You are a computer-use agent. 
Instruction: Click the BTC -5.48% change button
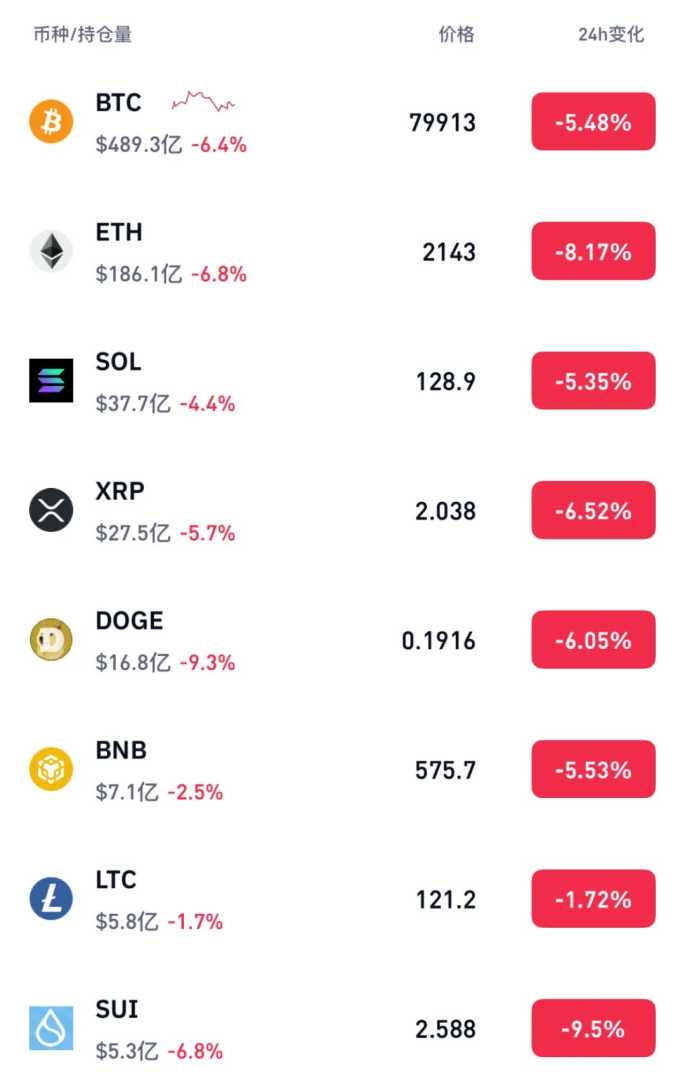coord(593,122)
